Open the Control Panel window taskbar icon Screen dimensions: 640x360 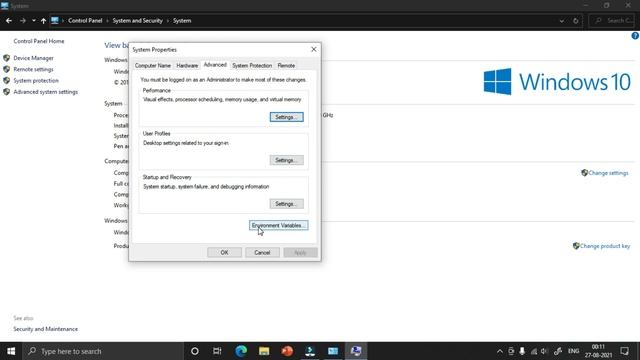[x=333, y=351]
